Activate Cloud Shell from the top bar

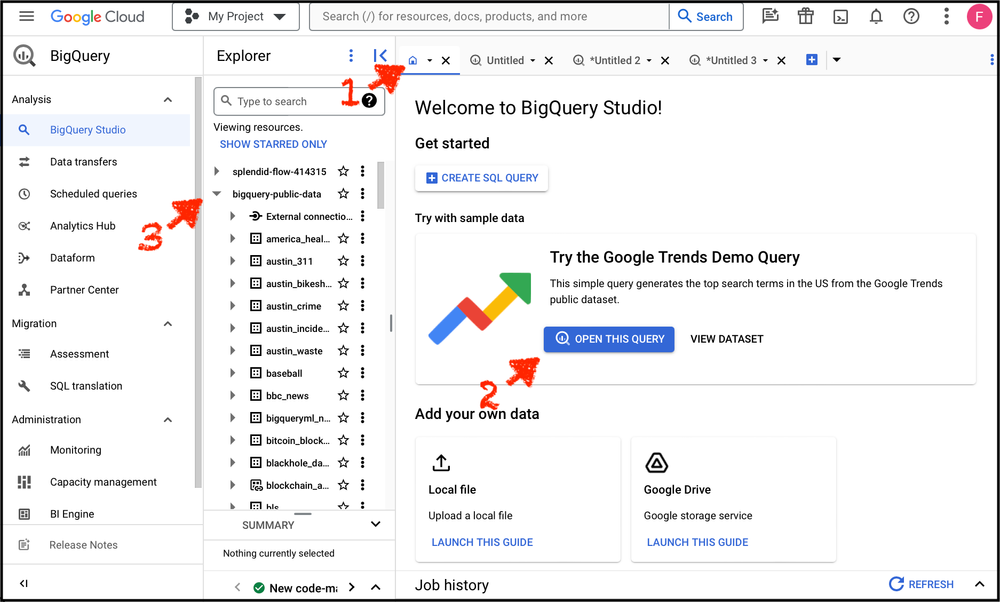pos(840,16)
